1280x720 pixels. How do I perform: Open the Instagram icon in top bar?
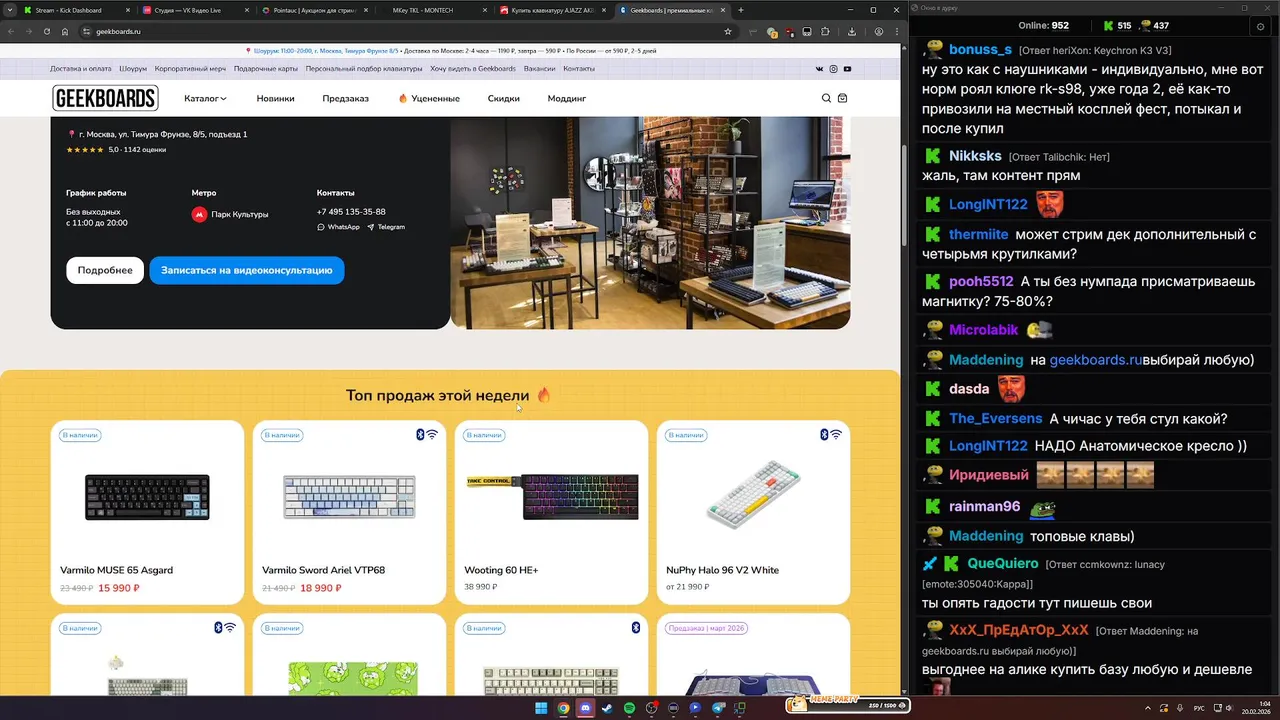[833, 69]
